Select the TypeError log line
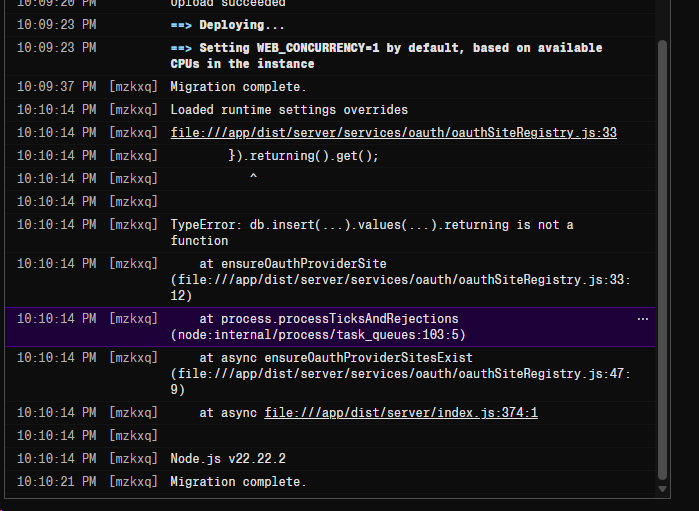 tap(330, 232)
